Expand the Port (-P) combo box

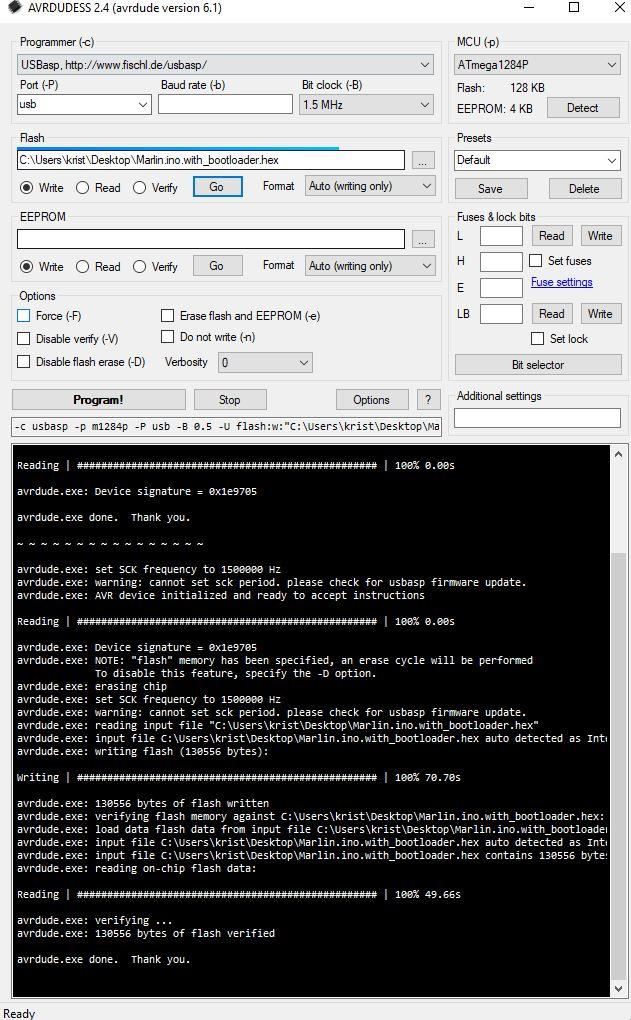pyautogui.click(x=143, y=105)
